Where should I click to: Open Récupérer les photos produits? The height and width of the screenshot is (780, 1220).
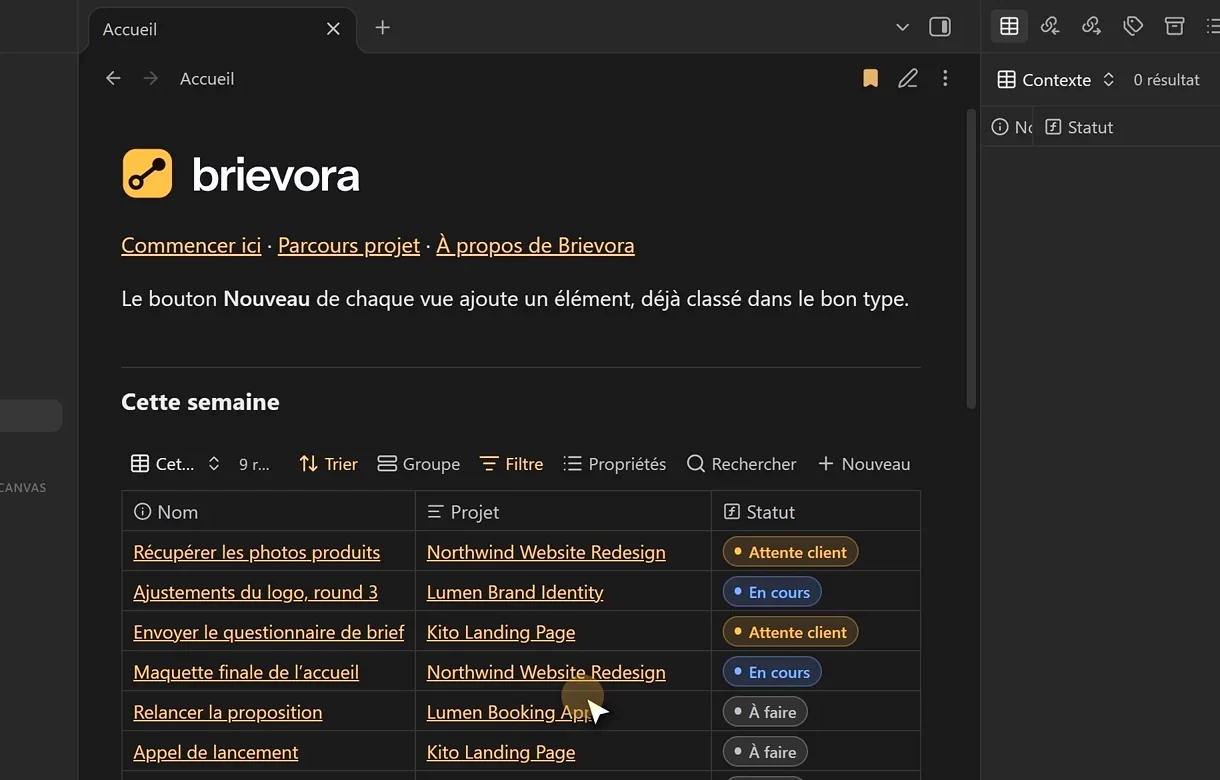[257, 552]
